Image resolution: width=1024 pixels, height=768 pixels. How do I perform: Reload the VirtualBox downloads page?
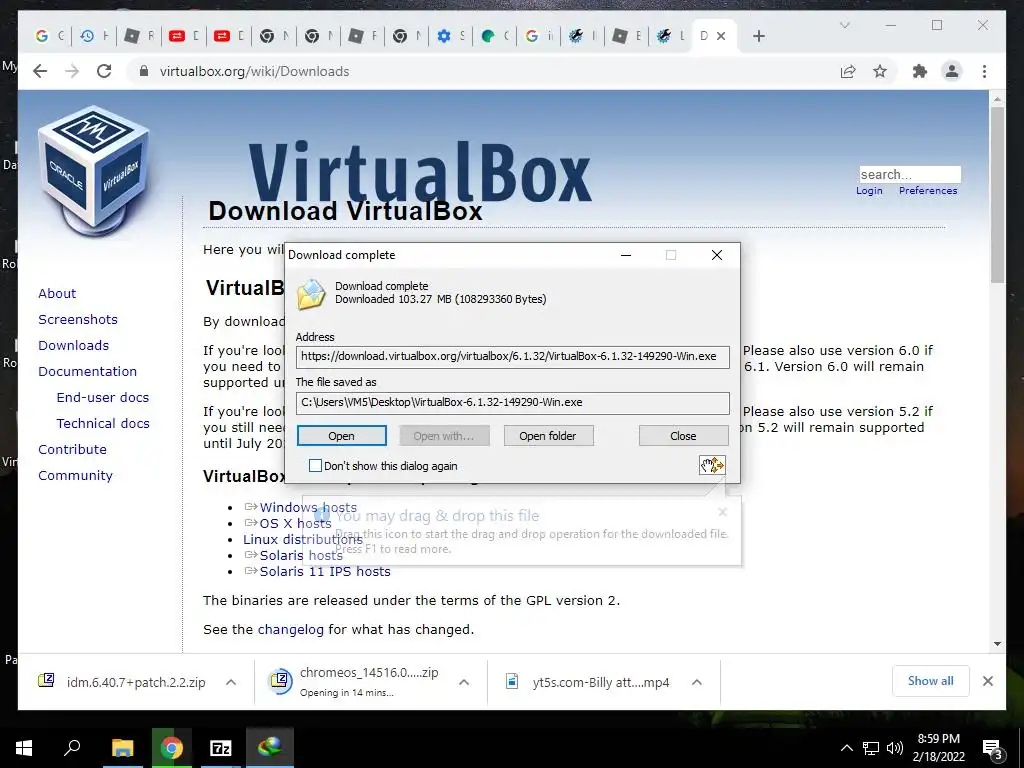tap(104, 71)
